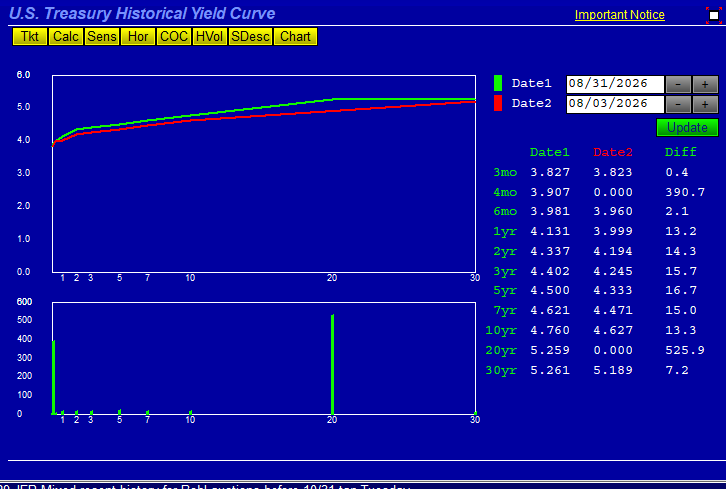Click the green Date1 legend swatch
Screen dimensions: 726x489
coord(498,83)
